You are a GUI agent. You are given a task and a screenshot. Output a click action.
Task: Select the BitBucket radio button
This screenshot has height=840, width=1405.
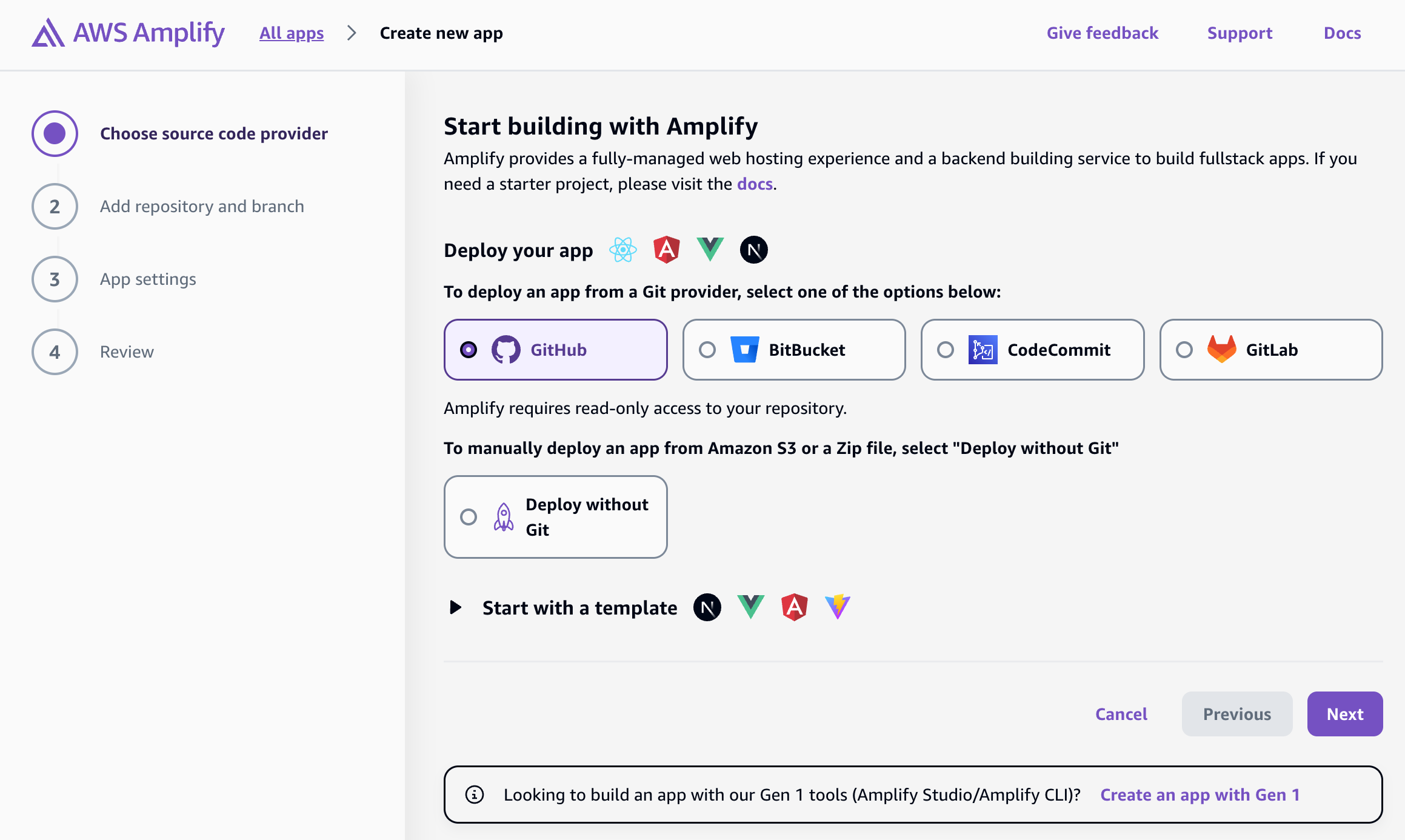pos(707,350)
